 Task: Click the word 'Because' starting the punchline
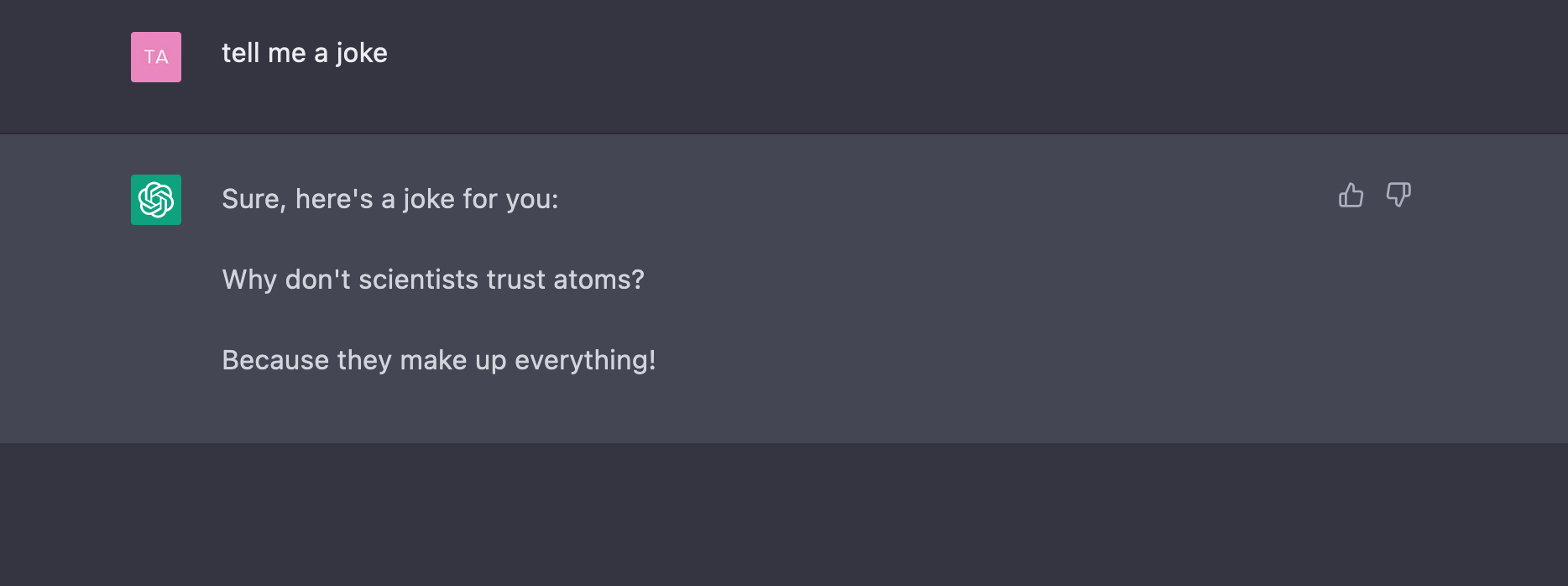[275, 360]
